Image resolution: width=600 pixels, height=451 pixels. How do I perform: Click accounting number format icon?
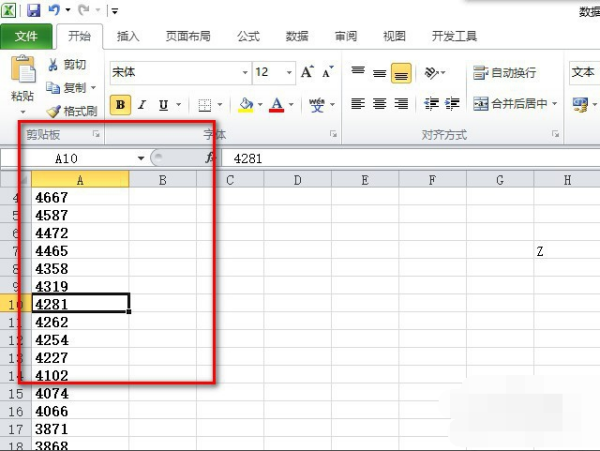coord(580,104)
